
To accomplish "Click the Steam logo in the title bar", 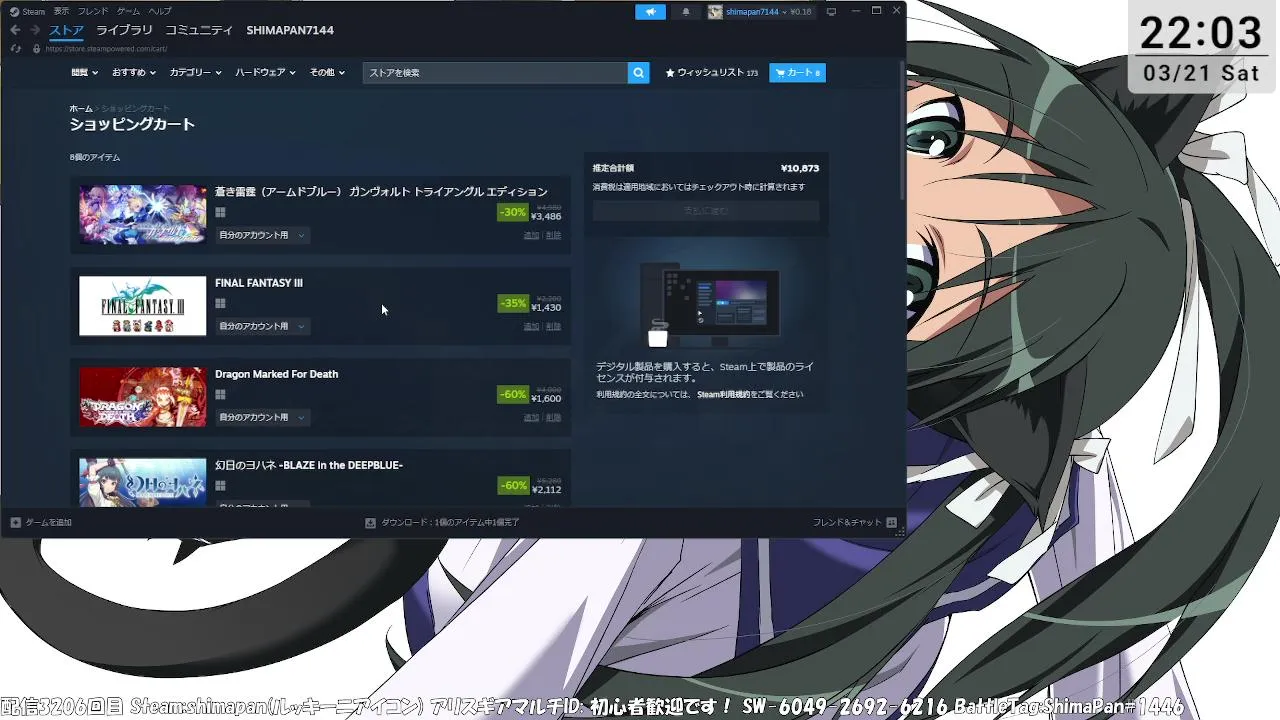I will [14, 12].
